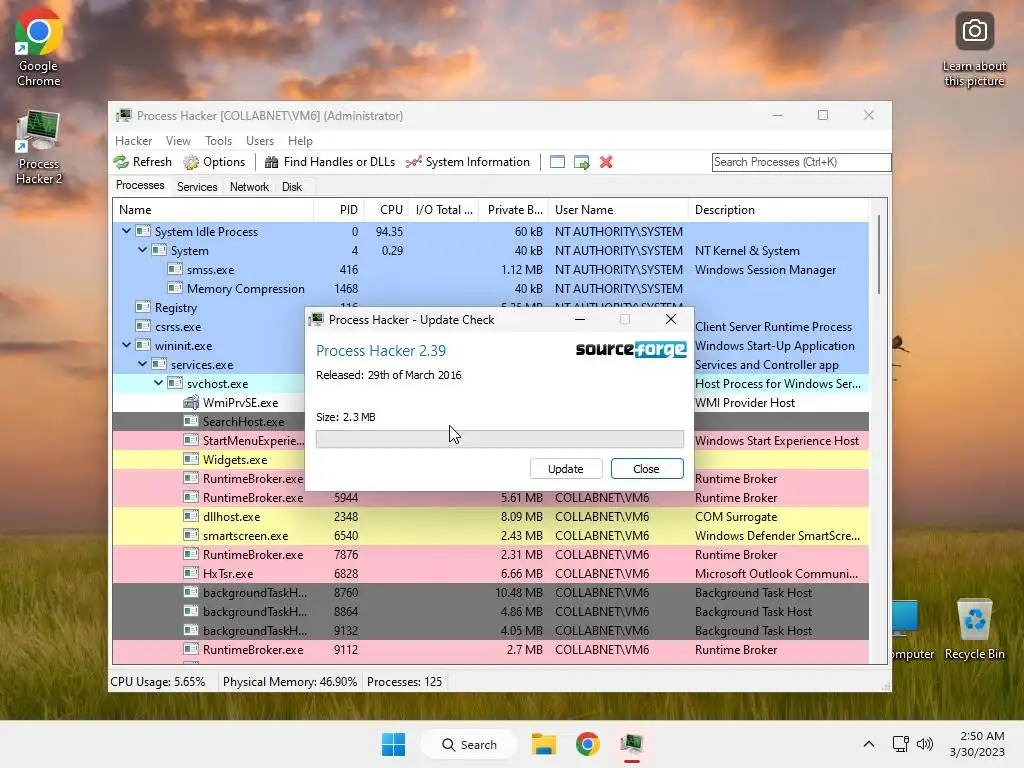Click the smss.exe process icon
The image size is (1024, 768).
click(x=175, y=269)
